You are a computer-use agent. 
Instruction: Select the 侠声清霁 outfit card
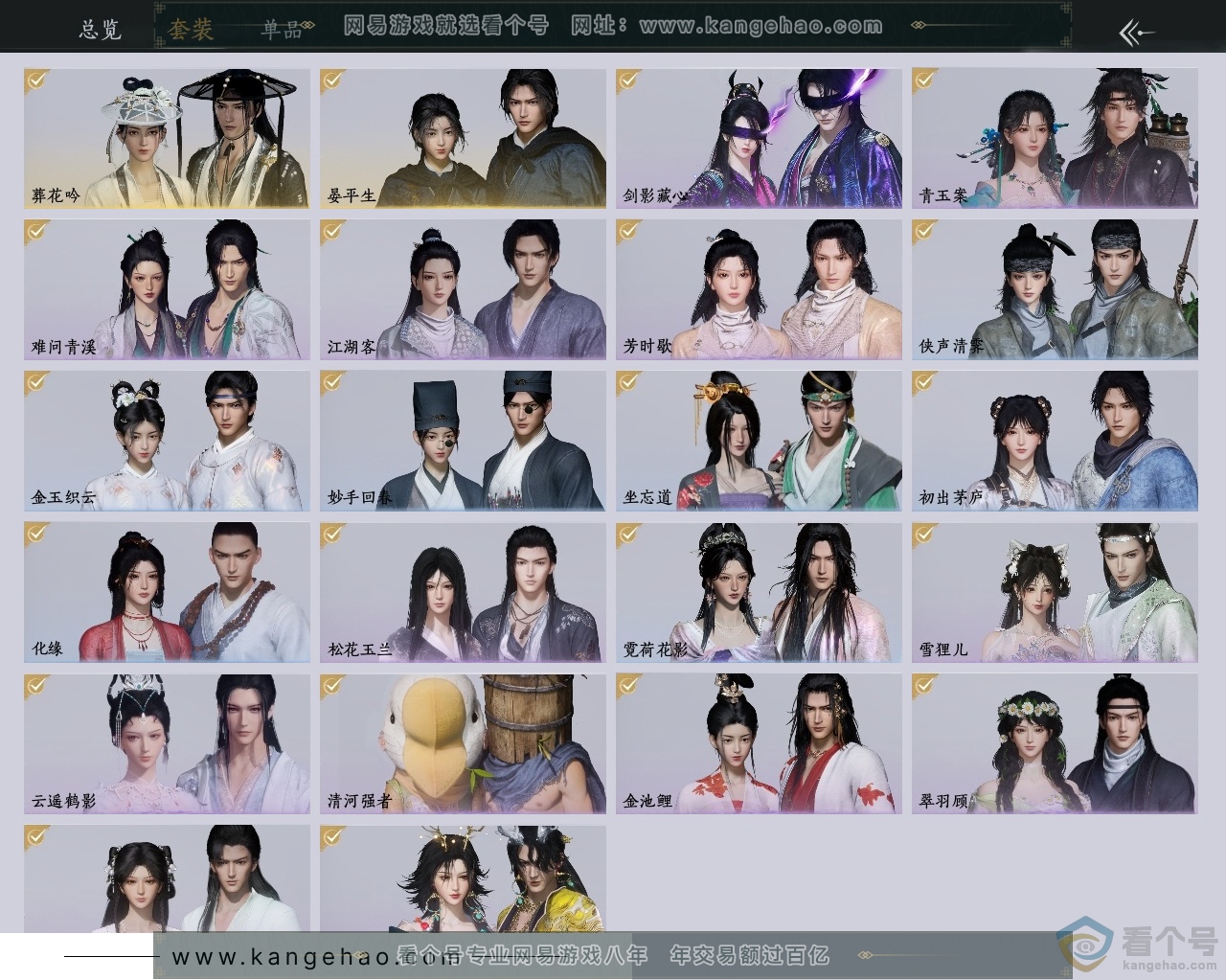(1055, 289)
